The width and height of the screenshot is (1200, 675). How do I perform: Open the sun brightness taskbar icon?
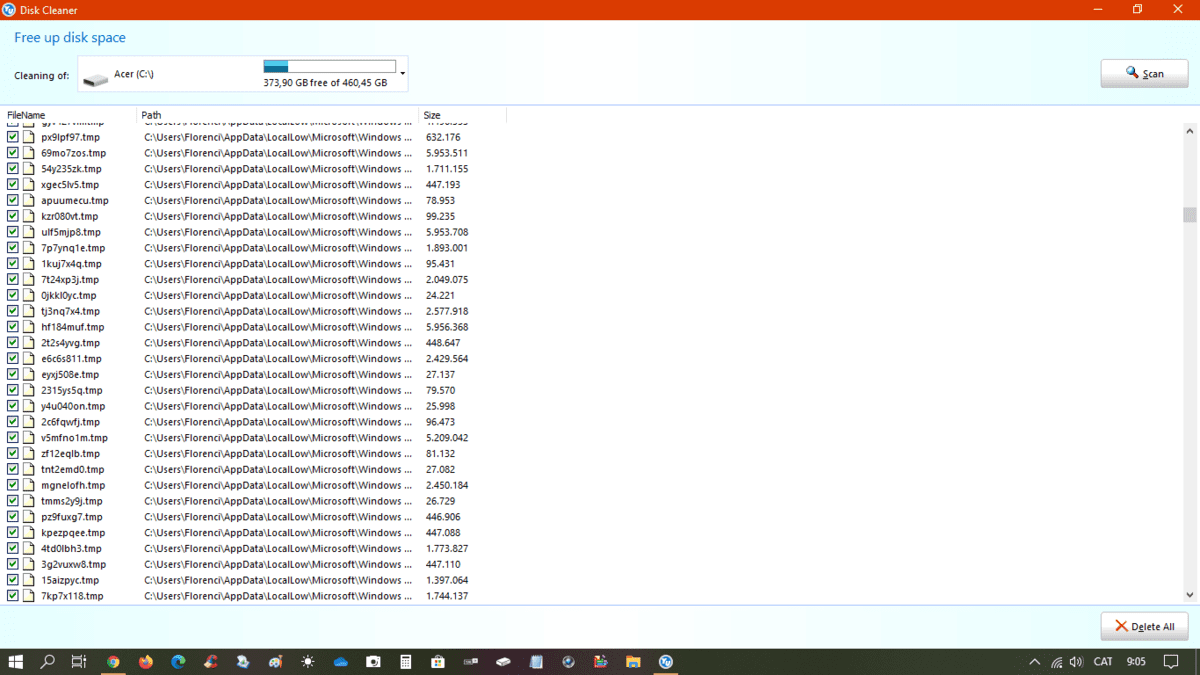click(x=308, y=662)
